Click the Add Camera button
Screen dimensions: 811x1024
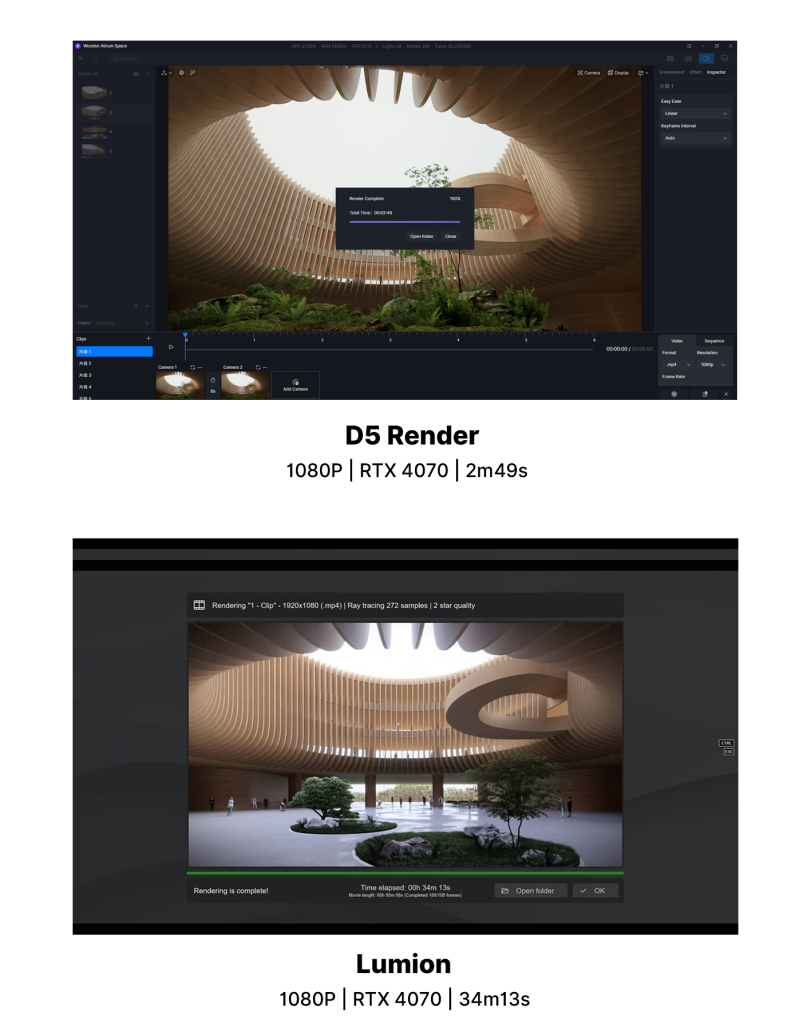tap(295, 385)
